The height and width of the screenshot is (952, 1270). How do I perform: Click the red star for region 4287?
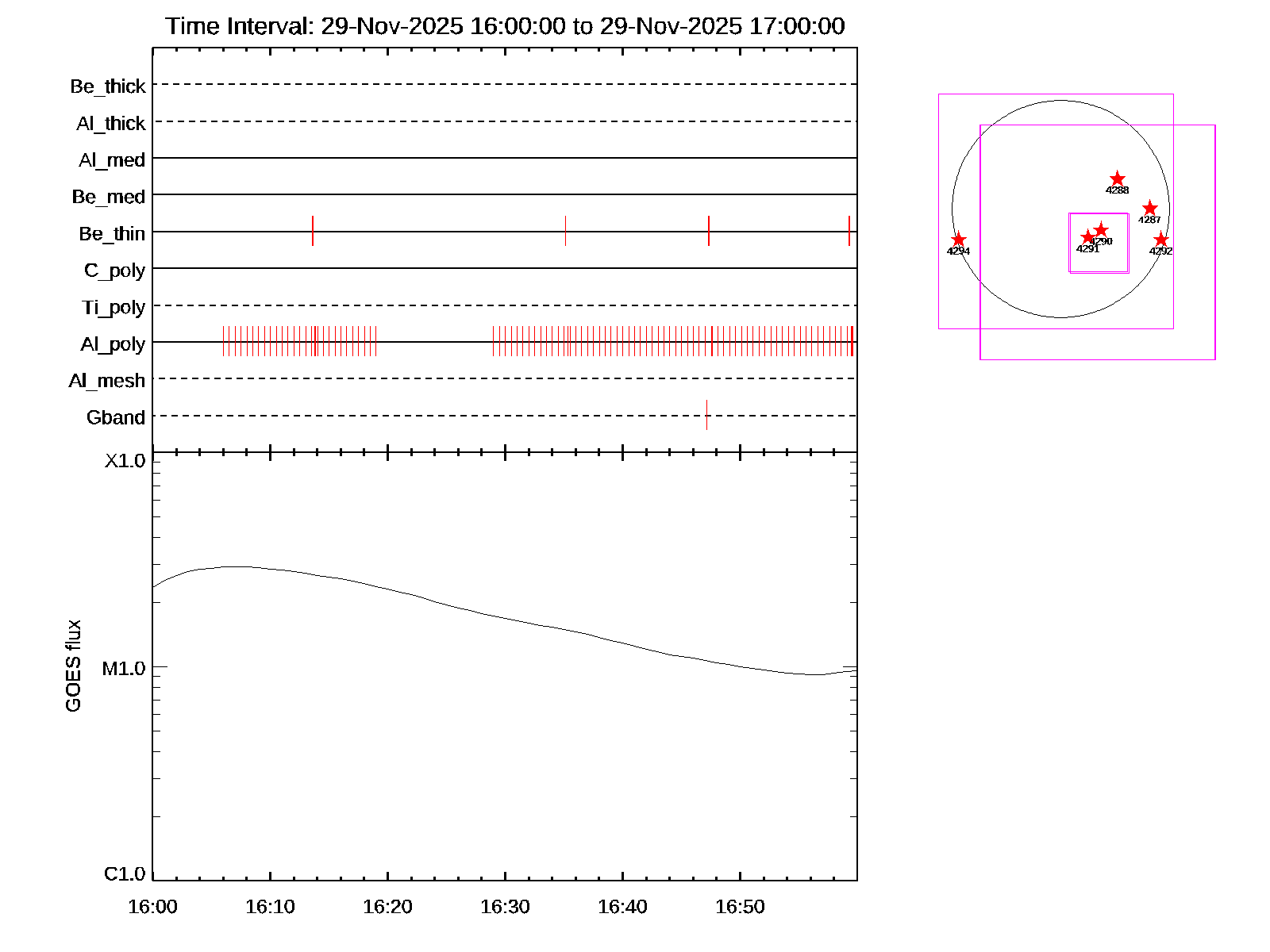[x=1149, y=209]
